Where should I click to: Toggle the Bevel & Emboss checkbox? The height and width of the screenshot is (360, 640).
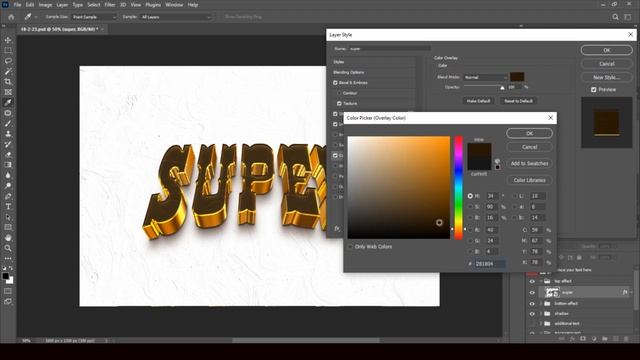point(335,83)
